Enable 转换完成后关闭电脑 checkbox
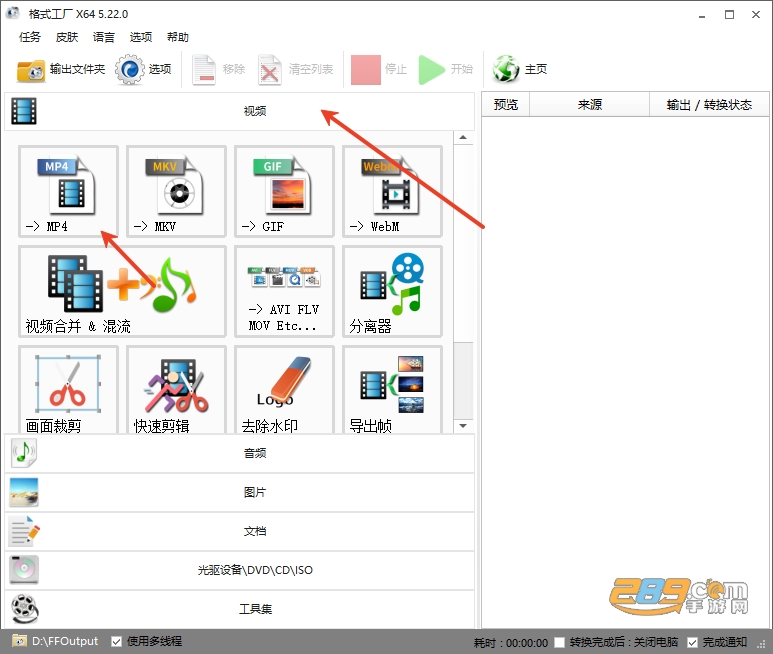773x654 pixels. tap(559, 642)
